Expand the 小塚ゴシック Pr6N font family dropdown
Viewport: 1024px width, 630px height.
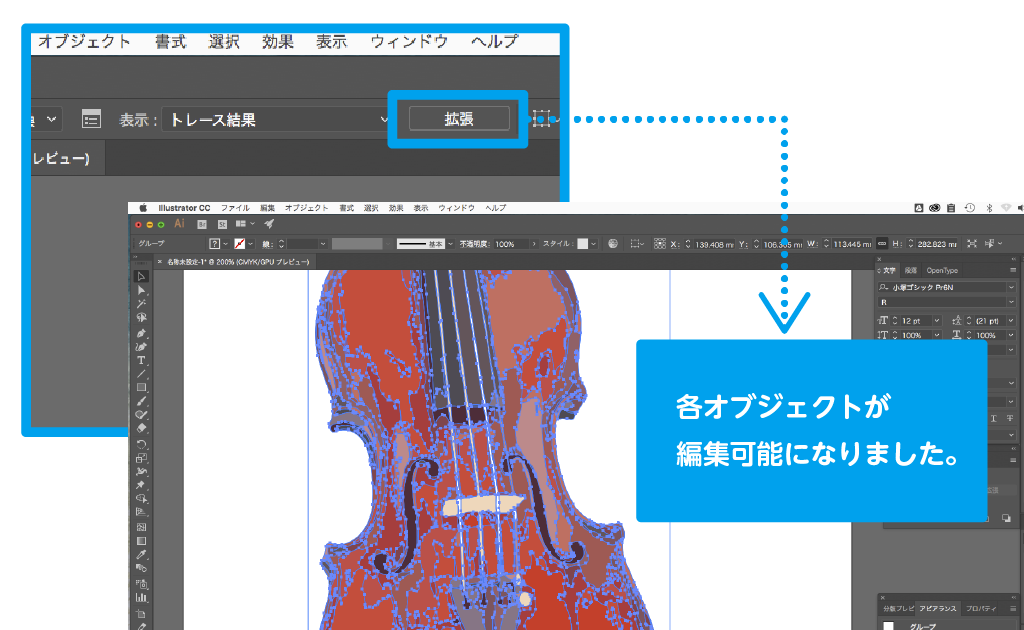(1011, 287)
